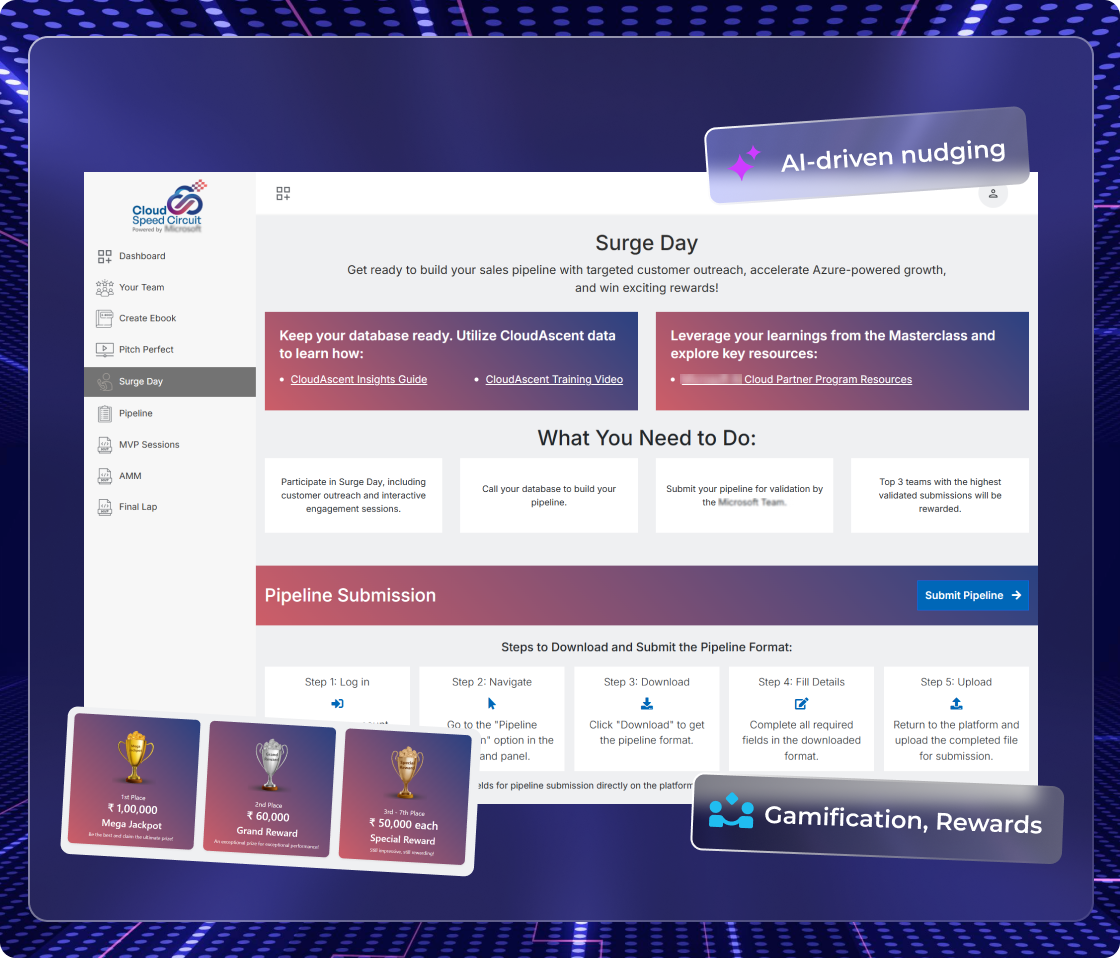Click the Cloud Speed Circuit logo

(169, 207)
